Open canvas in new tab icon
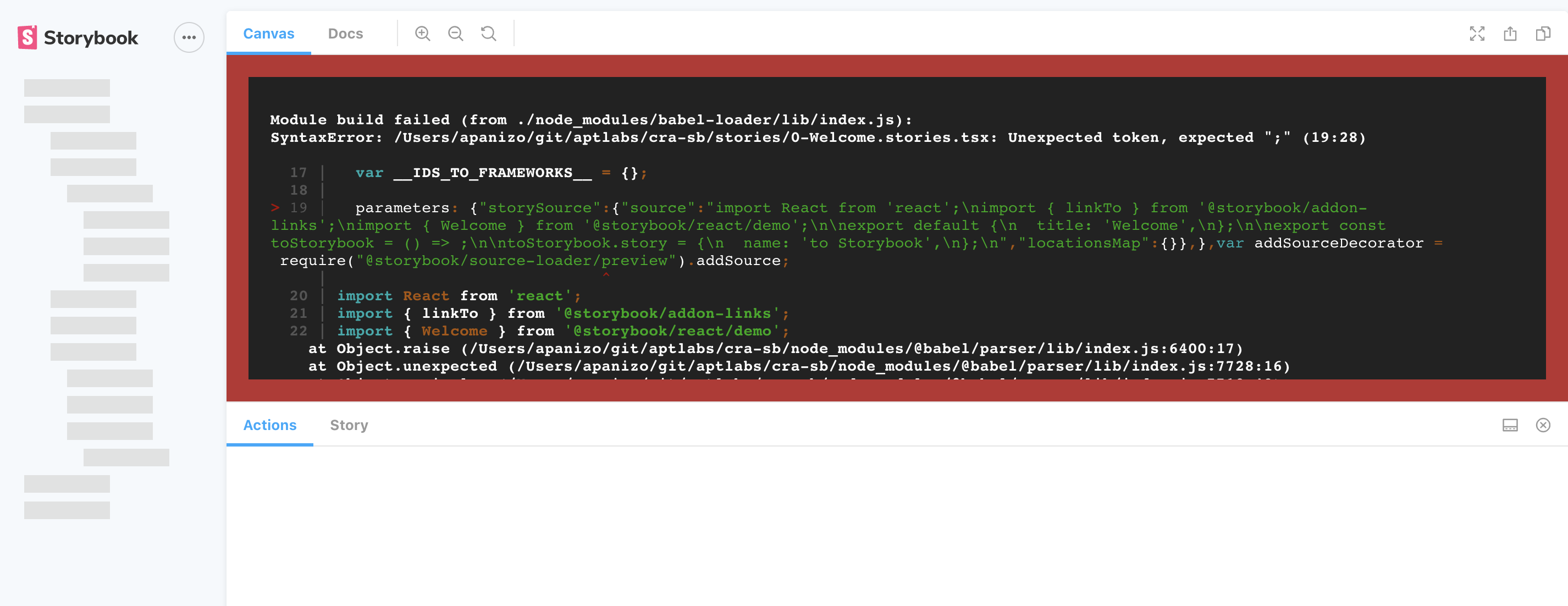 point(1510,34)
